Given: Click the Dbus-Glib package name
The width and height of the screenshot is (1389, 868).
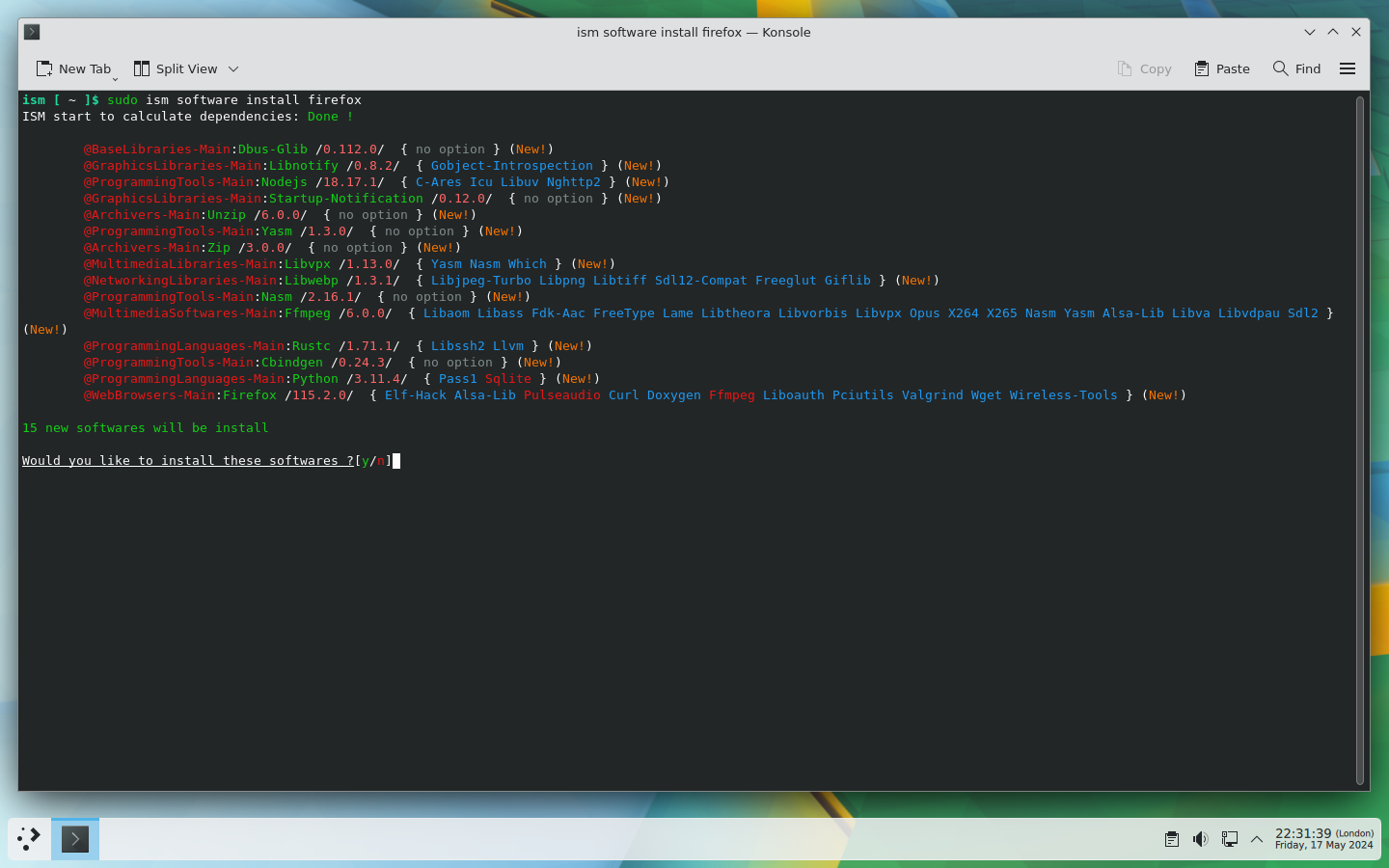Looking at the screenshot, I should click(273, 149).
